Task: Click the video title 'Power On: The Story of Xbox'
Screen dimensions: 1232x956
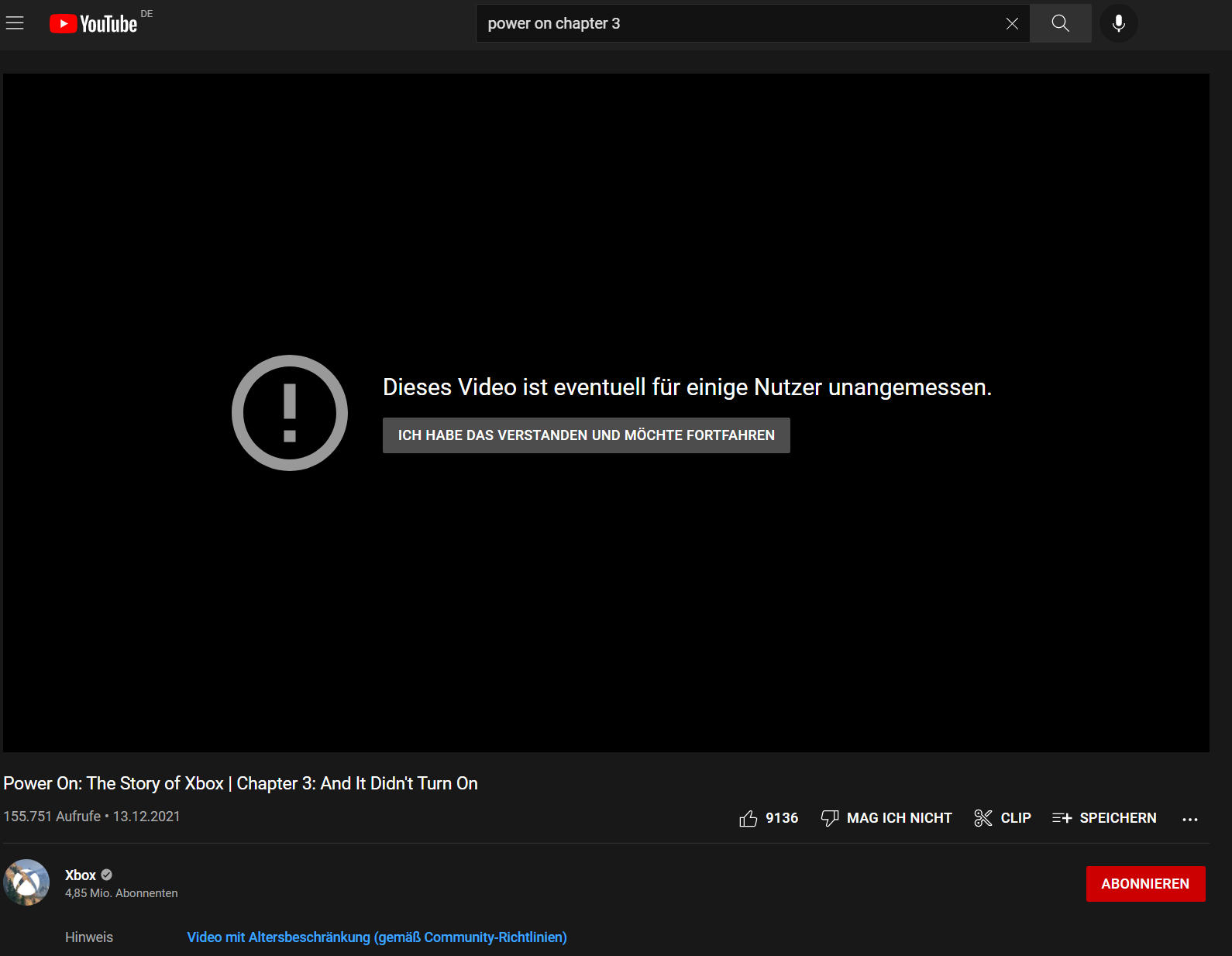Action: (x=240, y=783)
